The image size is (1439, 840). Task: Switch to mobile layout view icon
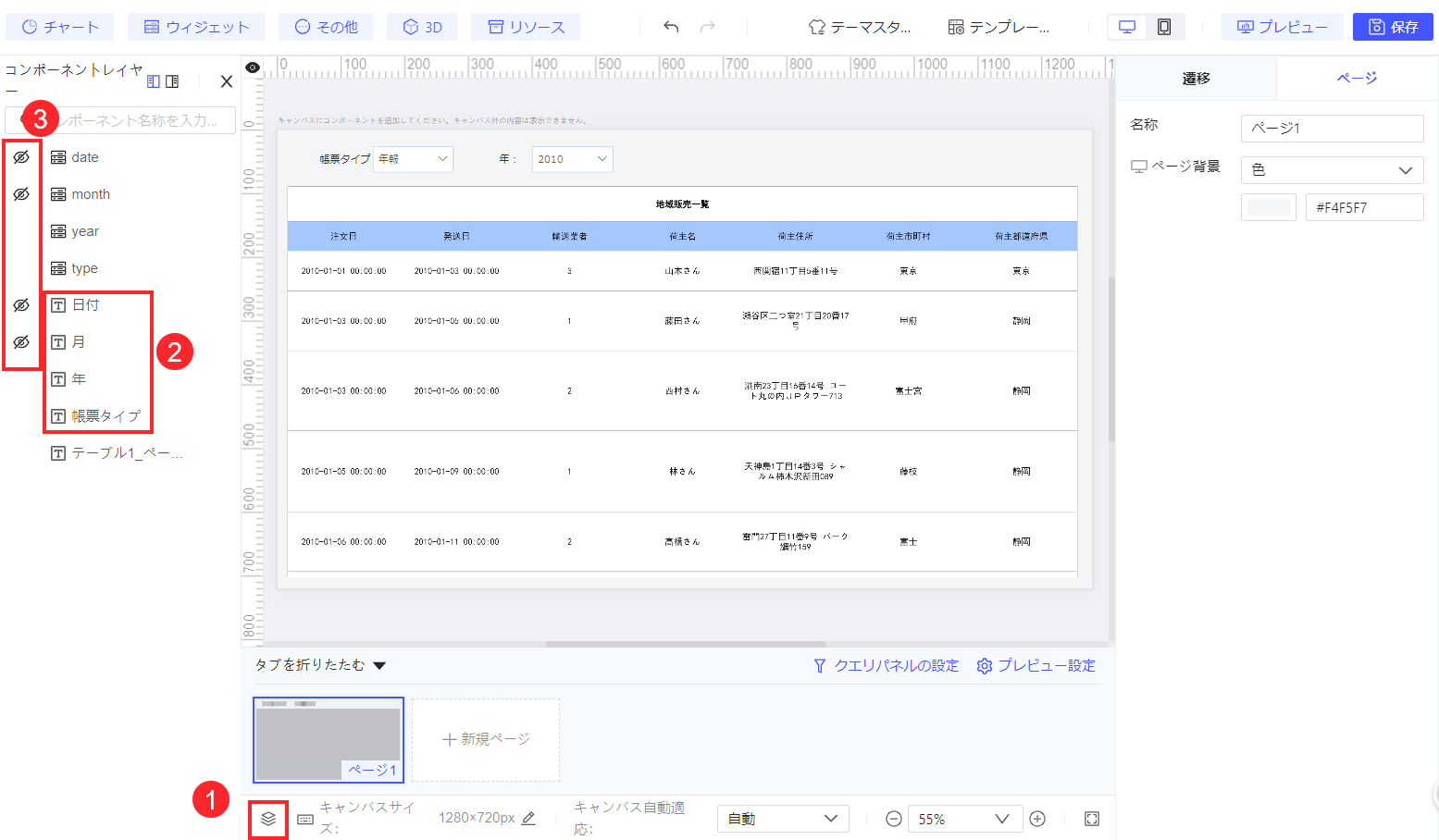[x=1164, y=27]
